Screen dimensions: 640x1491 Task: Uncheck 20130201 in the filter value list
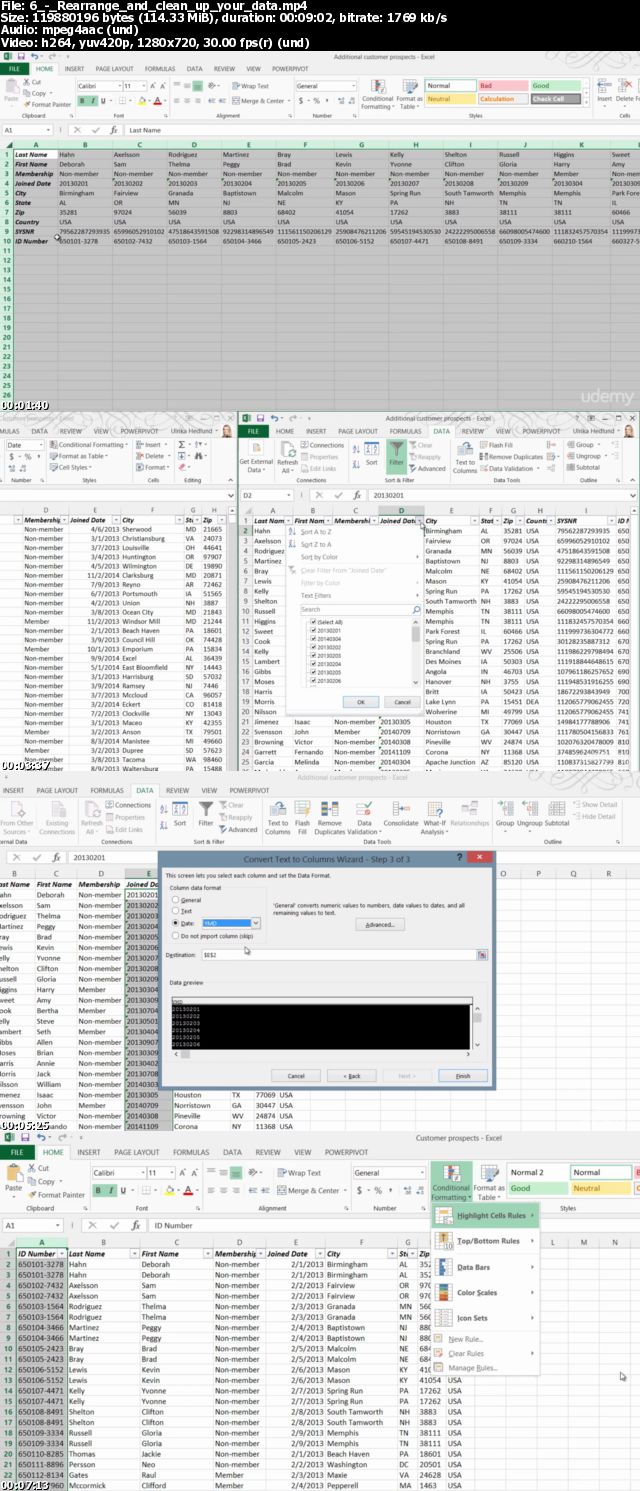pyautogui.click(x=313, y=631)
